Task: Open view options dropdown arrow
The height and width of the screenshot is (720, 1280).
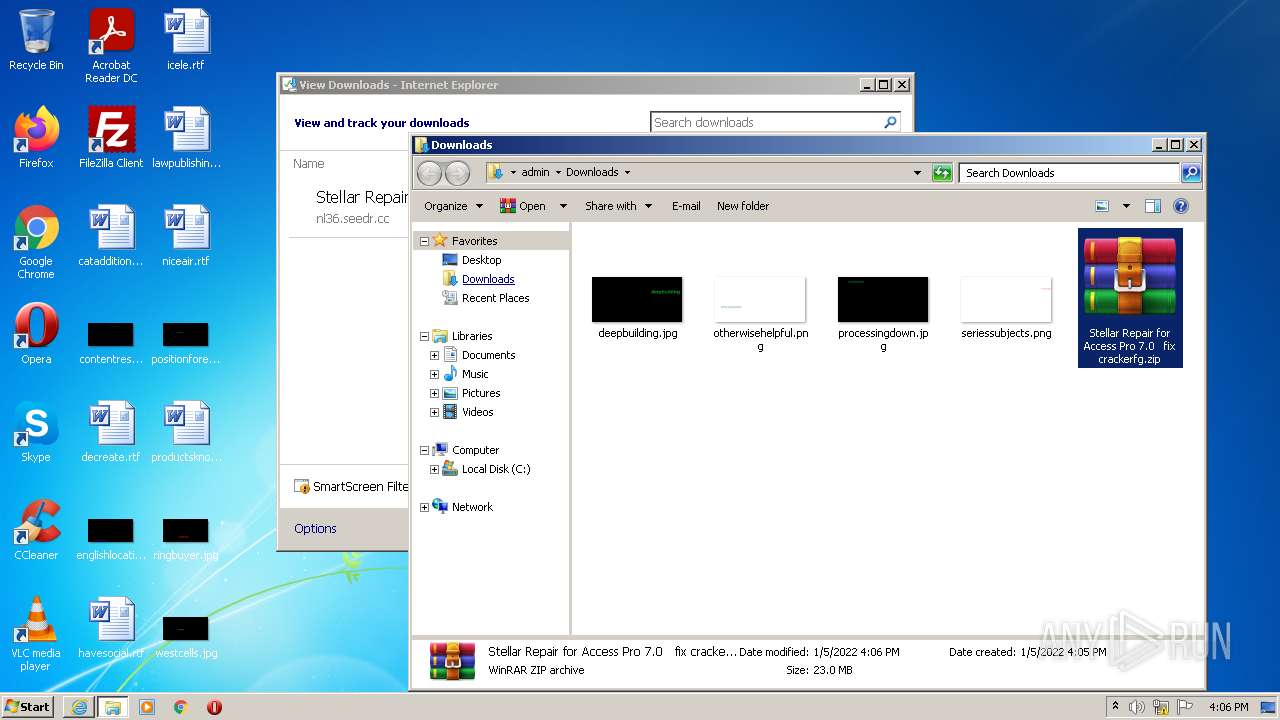Action: 1126,206
